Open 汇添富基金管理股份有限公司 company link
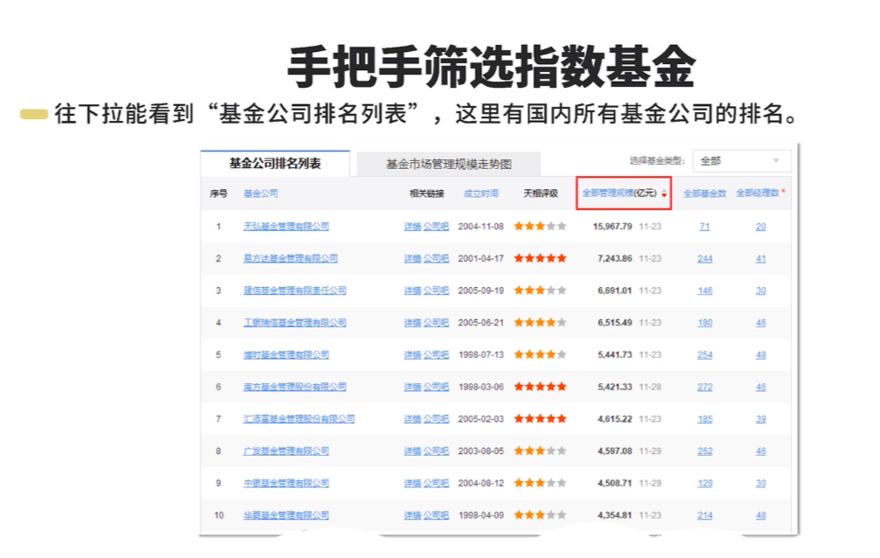 [299, 419]
